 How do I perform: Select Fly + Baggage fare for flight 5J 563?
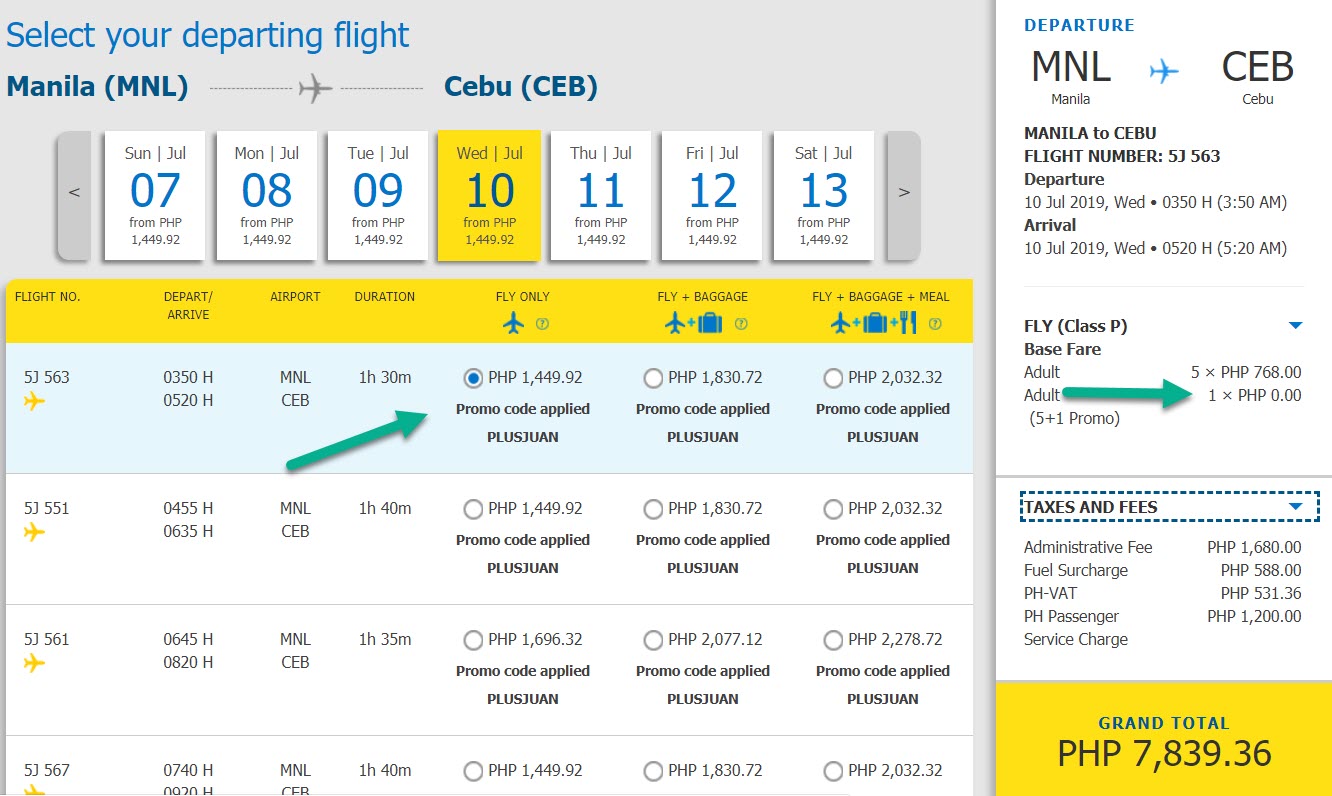pos(653,378)
